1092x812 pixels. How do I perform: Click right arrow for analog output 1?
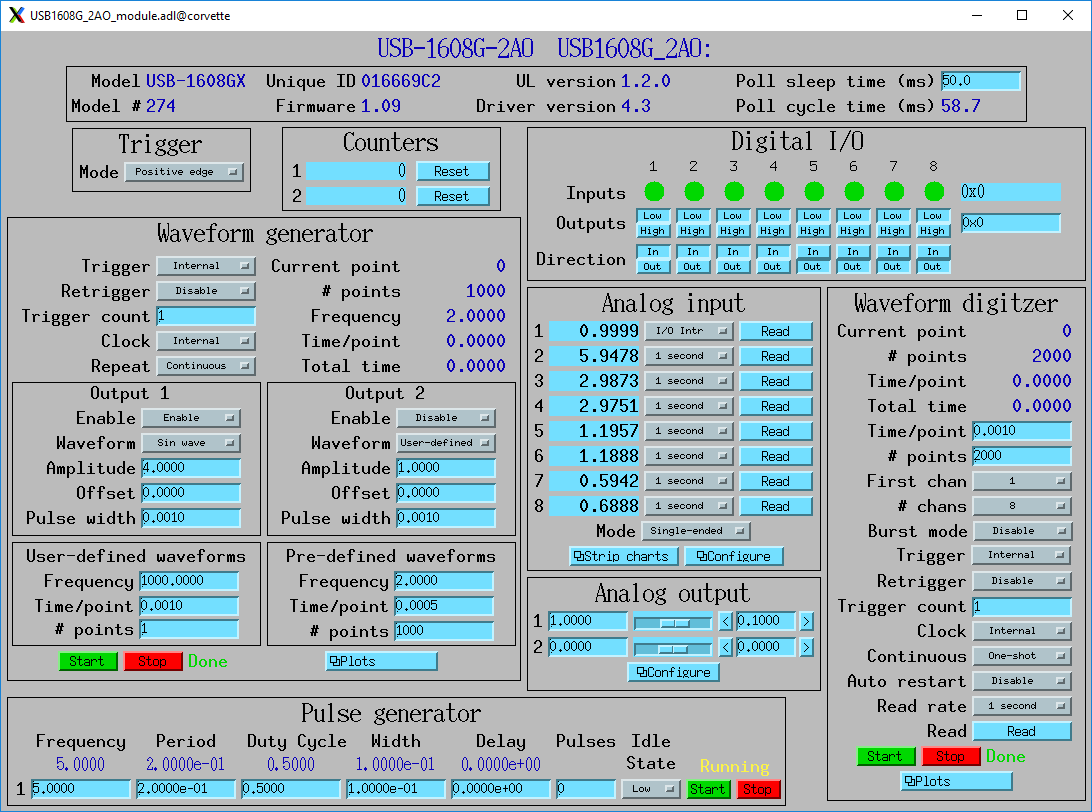(x=806, y=620)
